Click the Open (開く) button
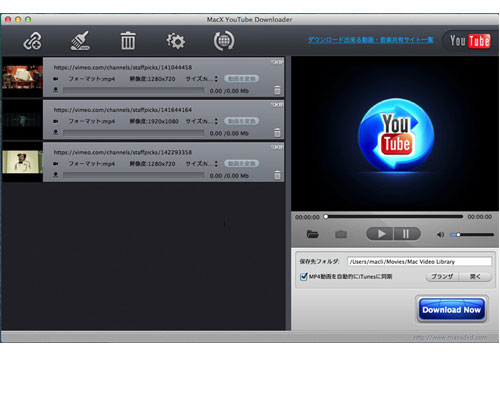The width and height of the screenshot is (500, 400). pyautogui.click(x=475, y=276)
